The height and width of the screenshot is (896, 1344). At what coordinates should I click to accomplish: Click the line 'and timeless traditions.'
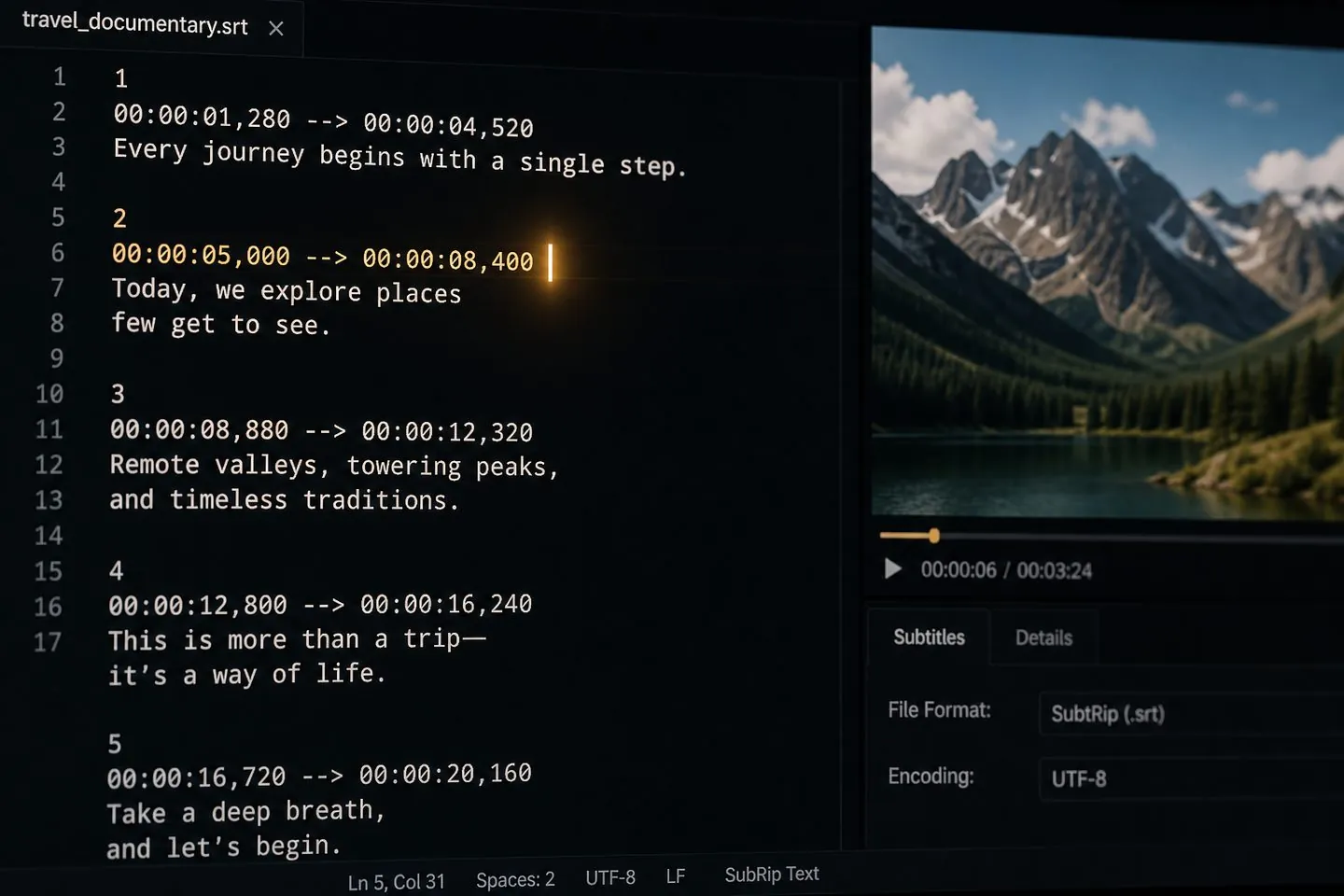point(285,500)
